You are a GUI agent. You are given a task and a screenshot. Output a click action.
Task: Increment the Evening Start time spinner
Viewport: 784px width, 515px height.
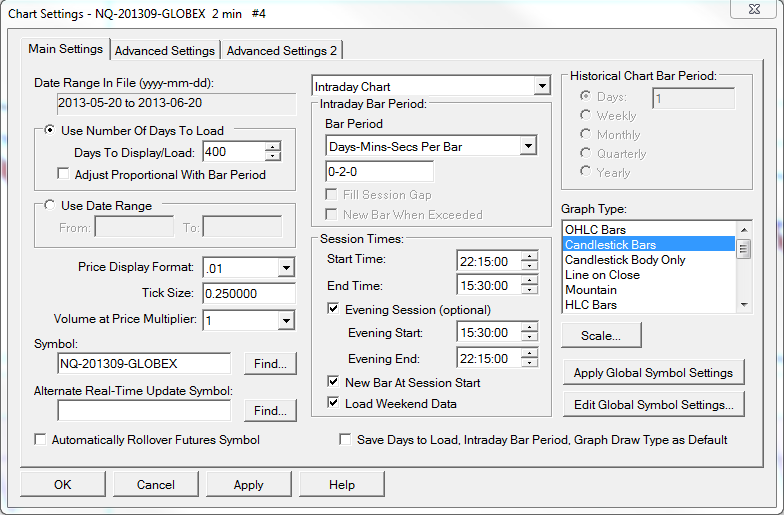(x=530, y=328)
